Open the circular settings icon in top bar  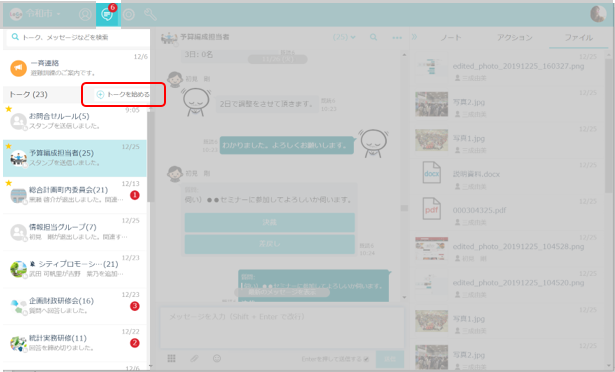[129, 15]
